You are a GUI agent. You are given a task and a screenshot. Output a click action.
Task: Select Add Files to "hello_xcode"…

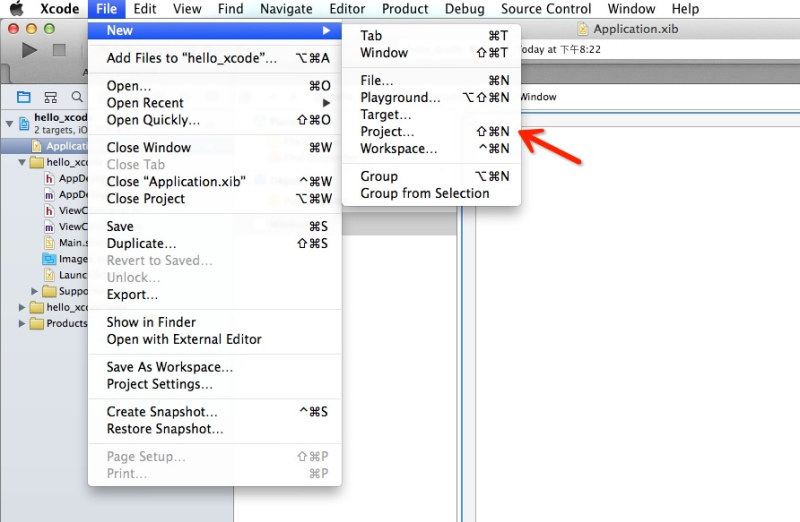pyautogui.click(x=215, y=58)
